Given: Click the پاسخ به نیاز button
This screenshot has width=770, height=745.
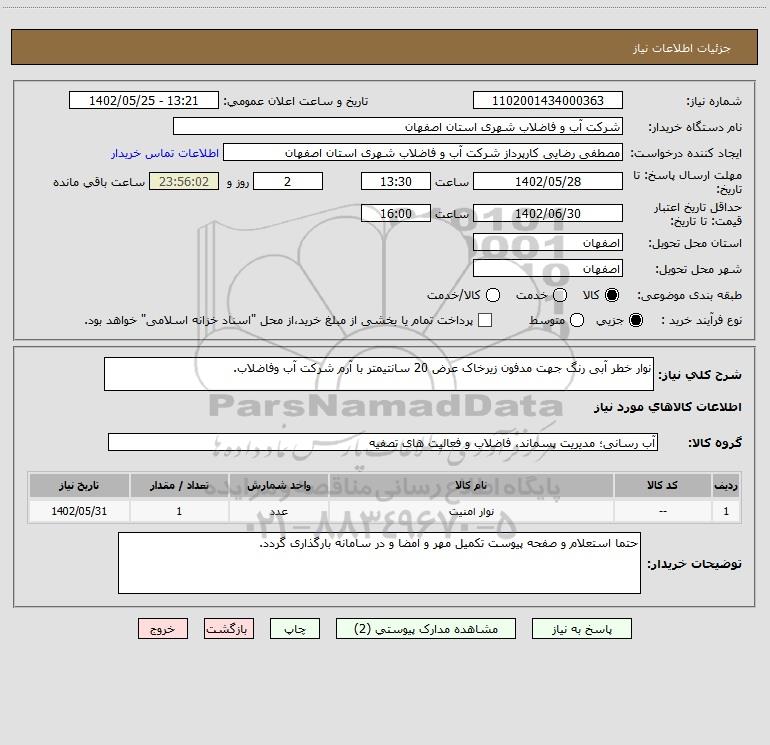Looking at the screenshot, I should (581, 629).
